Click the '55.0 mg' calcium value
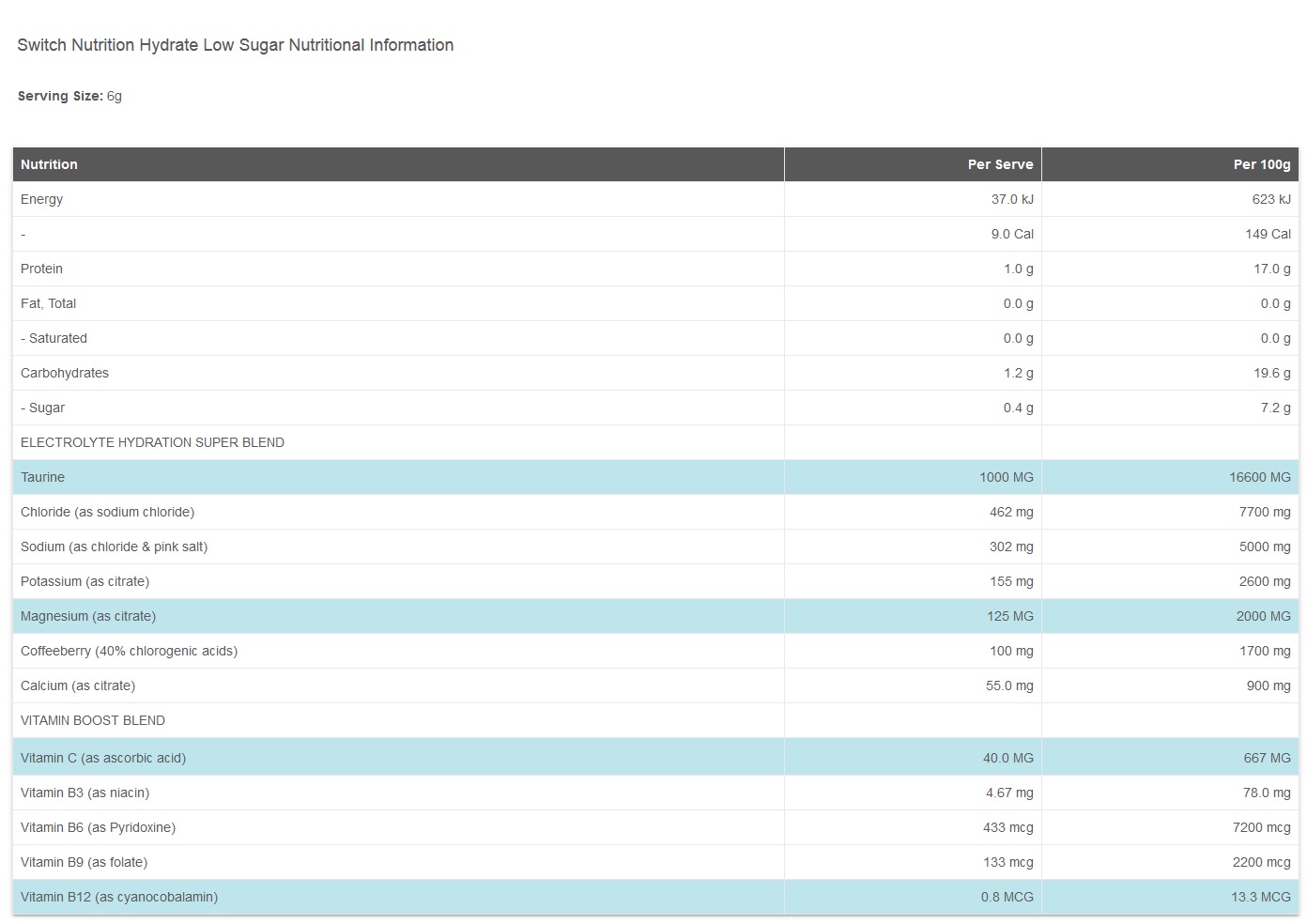Screen dimensions: 1307x924 (x=1009, y=685)
